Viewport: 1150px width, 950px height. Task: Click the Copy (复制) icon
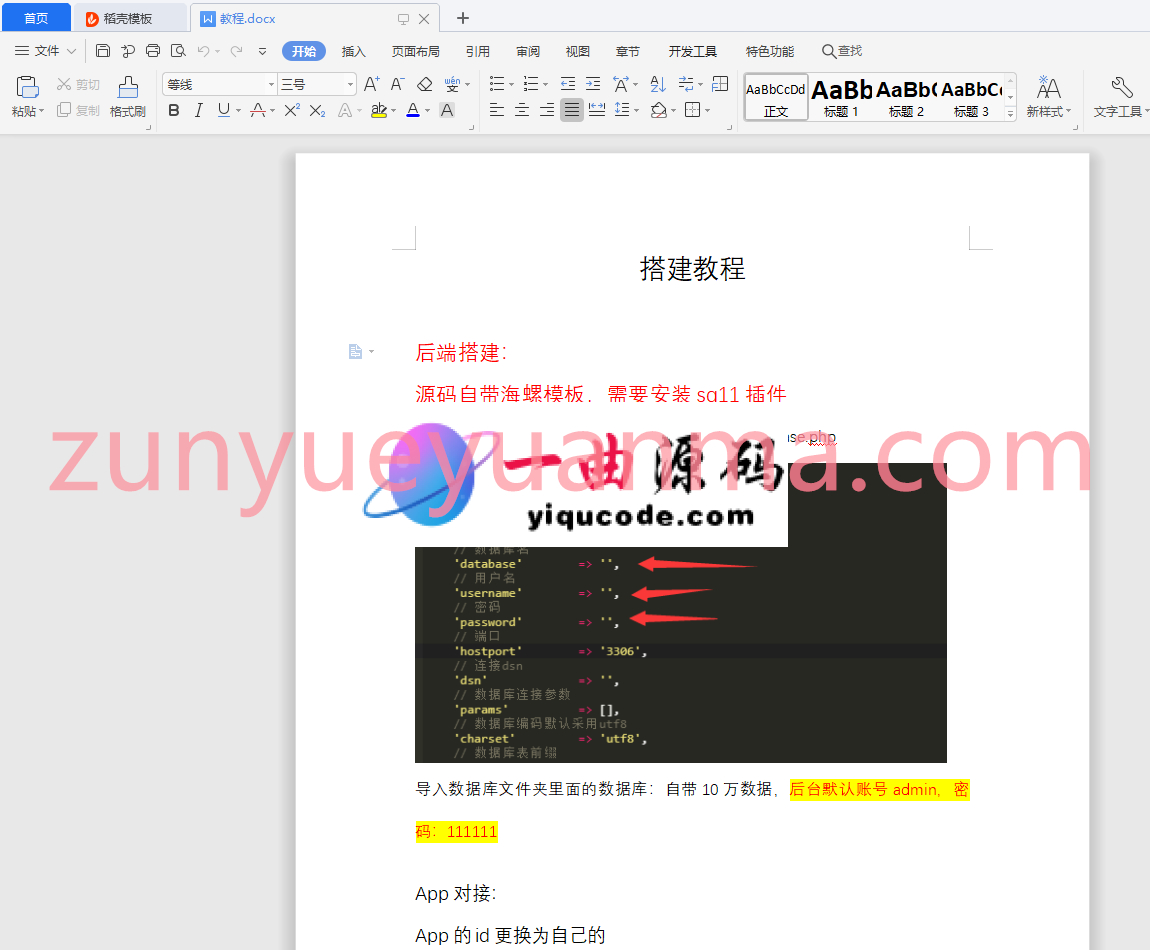click(x=64, y=110)
